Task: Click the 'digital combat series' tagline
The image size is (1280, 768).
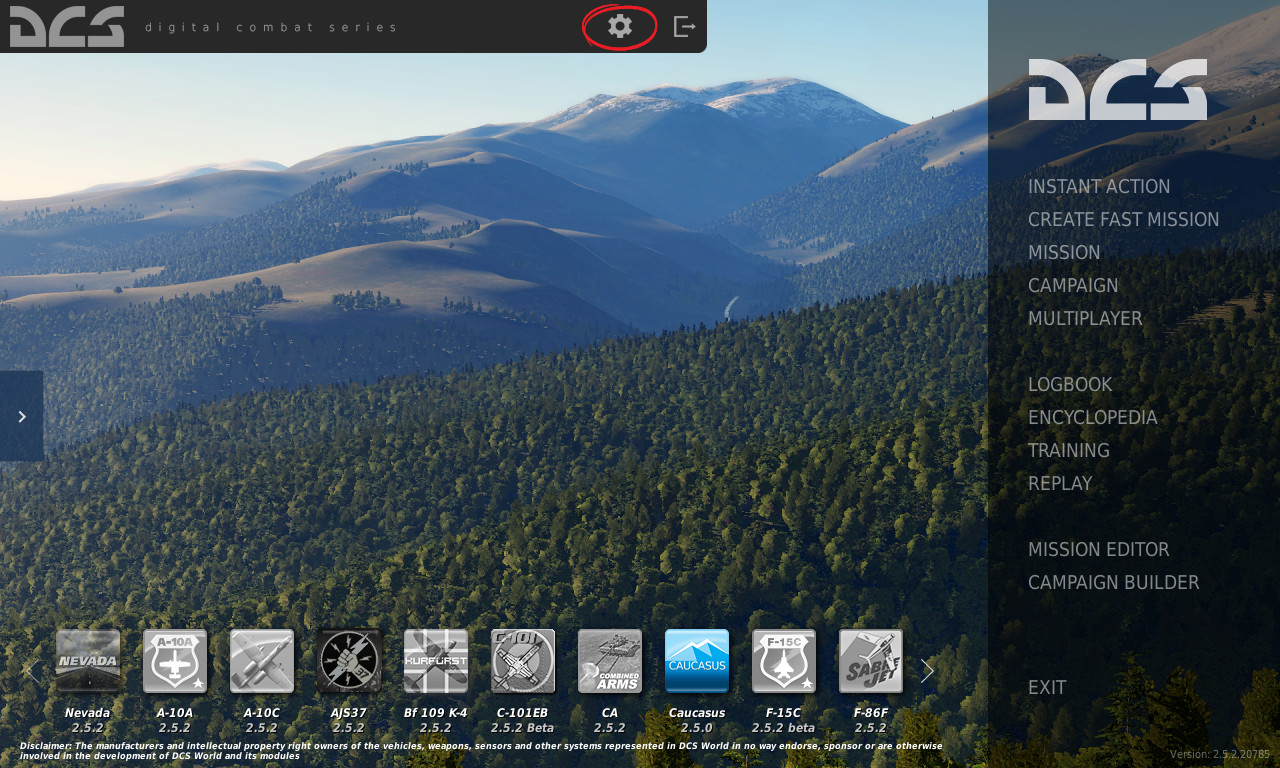Action: coord(271,27)
